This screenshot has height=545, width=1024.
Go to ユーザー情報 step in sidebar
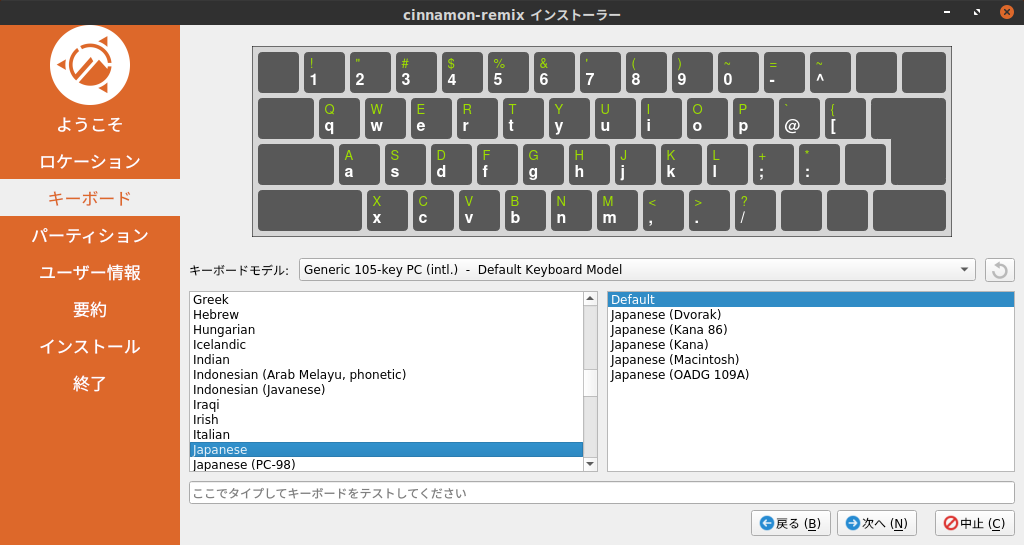[x=89, y=272]
